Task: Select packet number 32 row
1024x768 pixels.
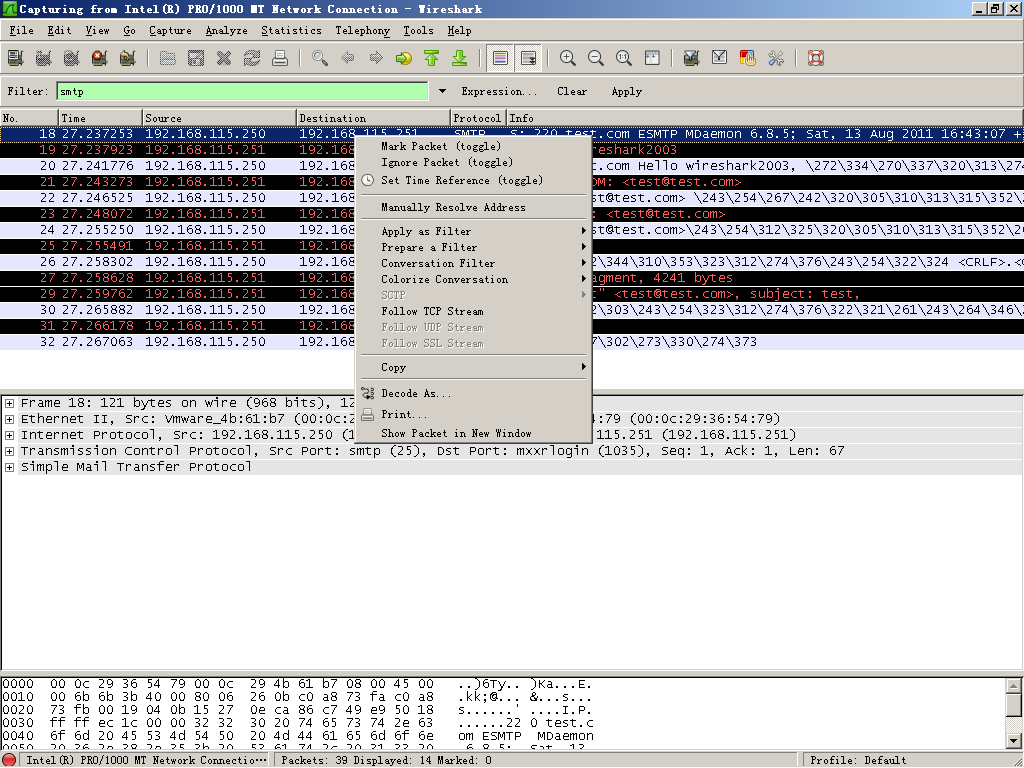Action: [512, 342]
